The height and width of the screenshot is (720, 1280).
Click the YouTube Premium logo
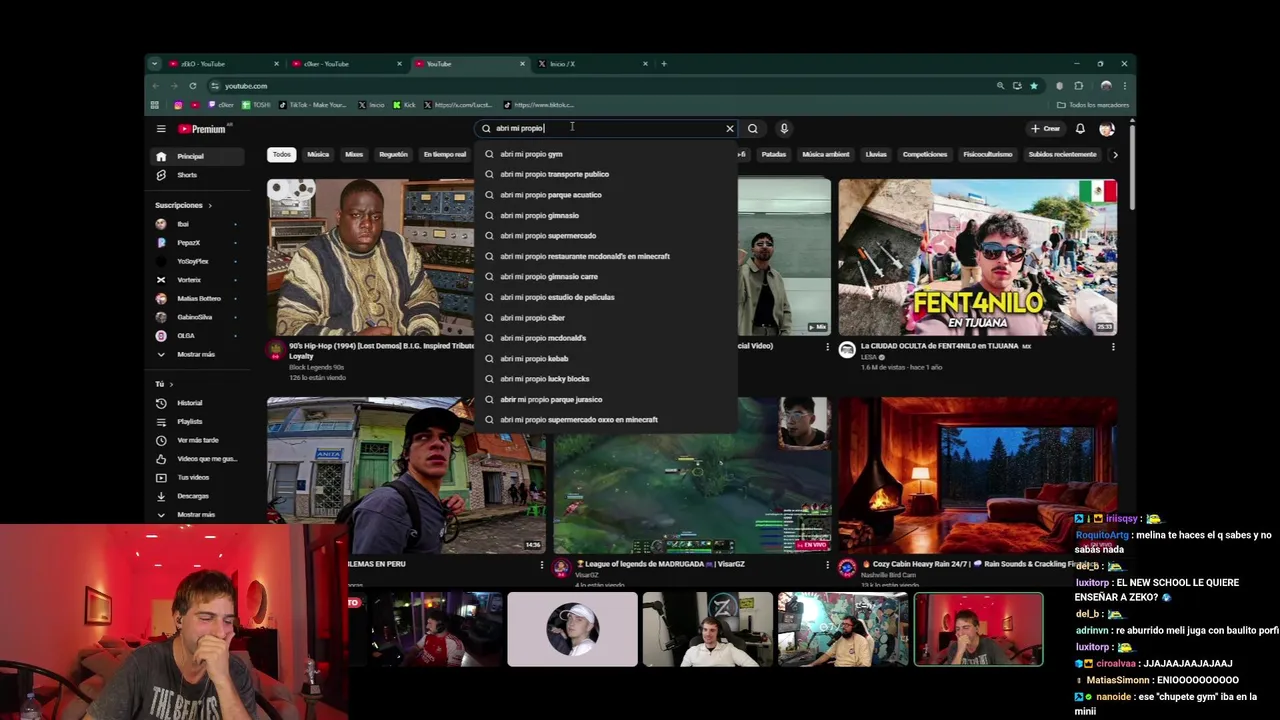[x=203, y=129]
